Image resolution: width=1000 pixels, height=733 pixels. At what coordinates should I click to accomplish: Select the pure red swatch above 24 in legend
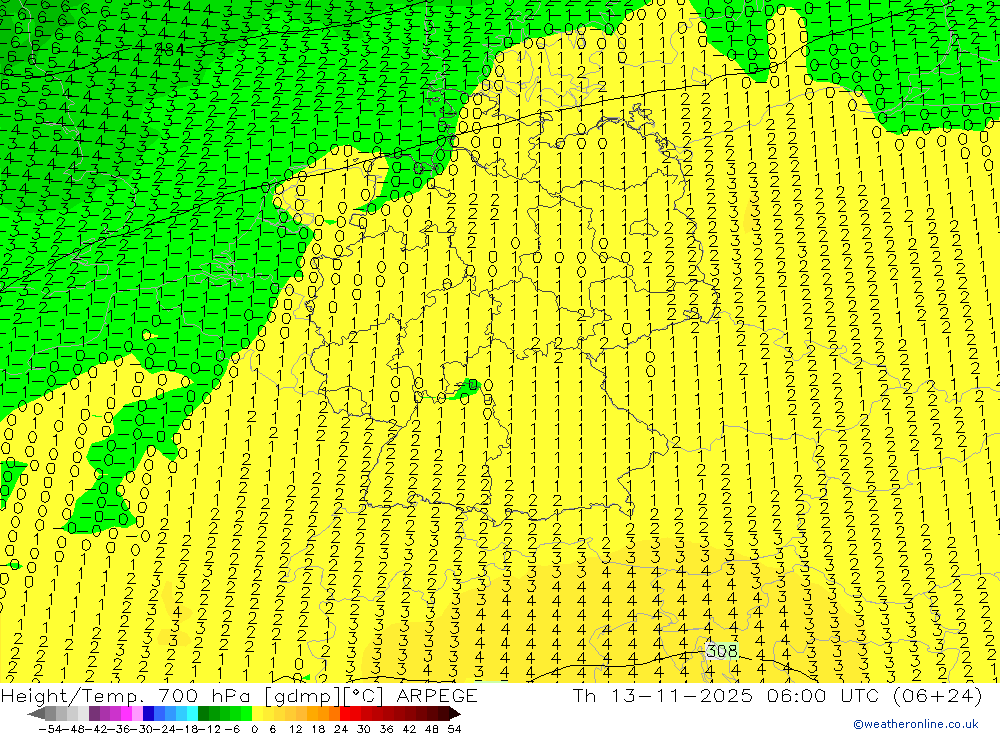(345, 714)
